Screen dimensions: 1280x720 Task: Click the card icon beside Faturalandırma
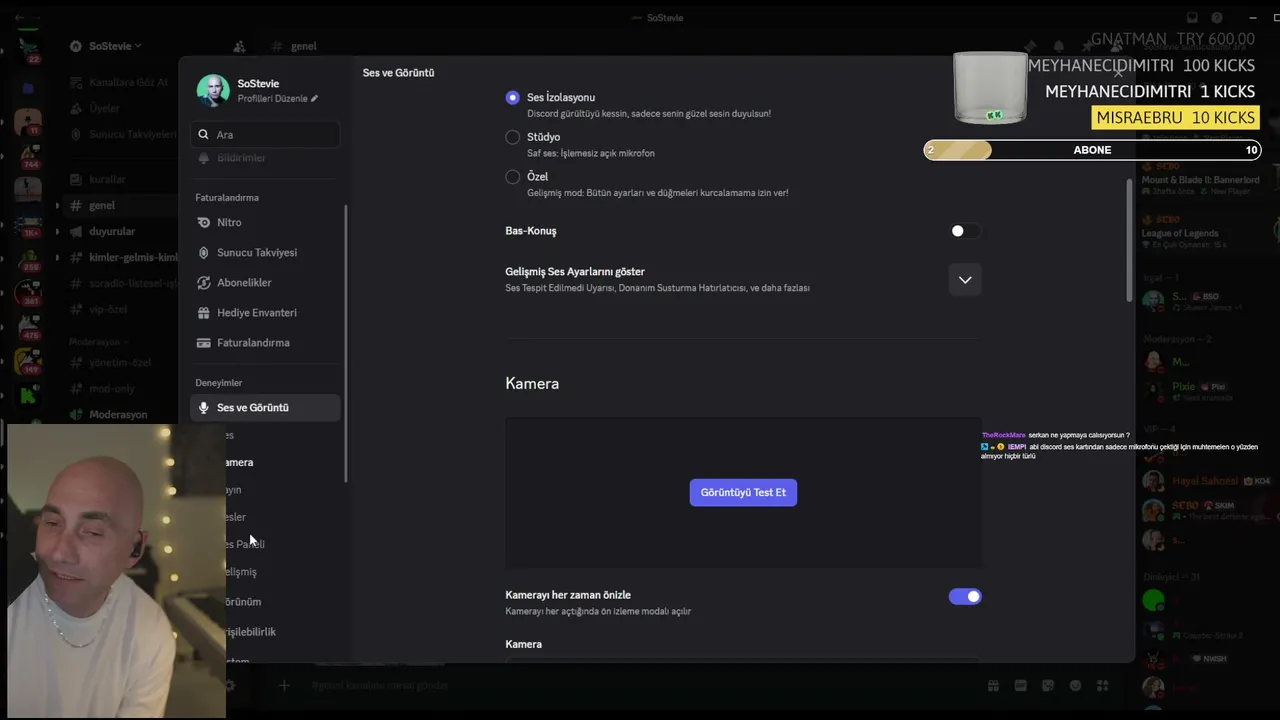tap(204, 342)
